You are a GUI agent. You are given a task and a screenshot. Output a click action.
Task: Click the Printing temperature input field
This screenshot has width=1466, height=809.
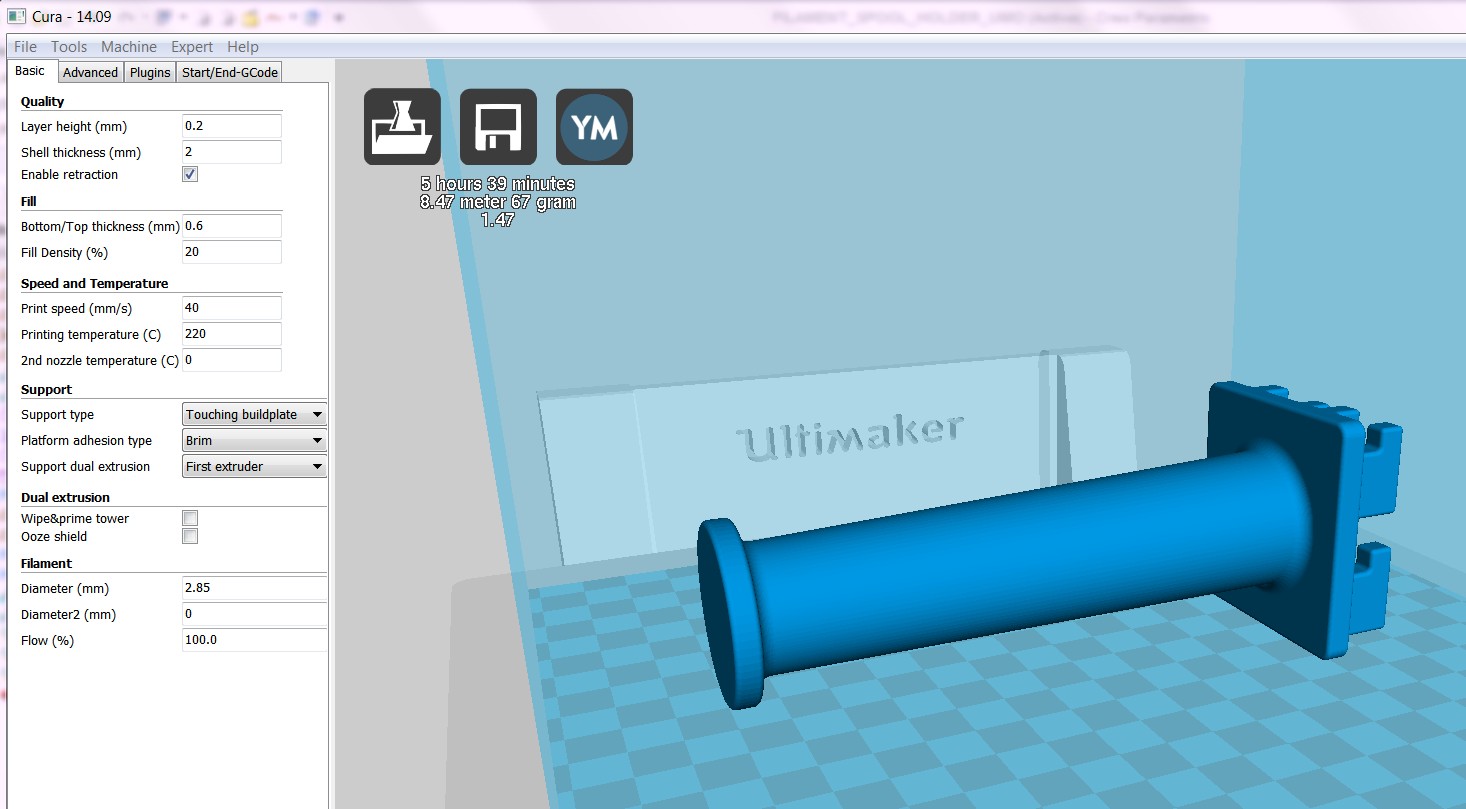tap(232, 334)
